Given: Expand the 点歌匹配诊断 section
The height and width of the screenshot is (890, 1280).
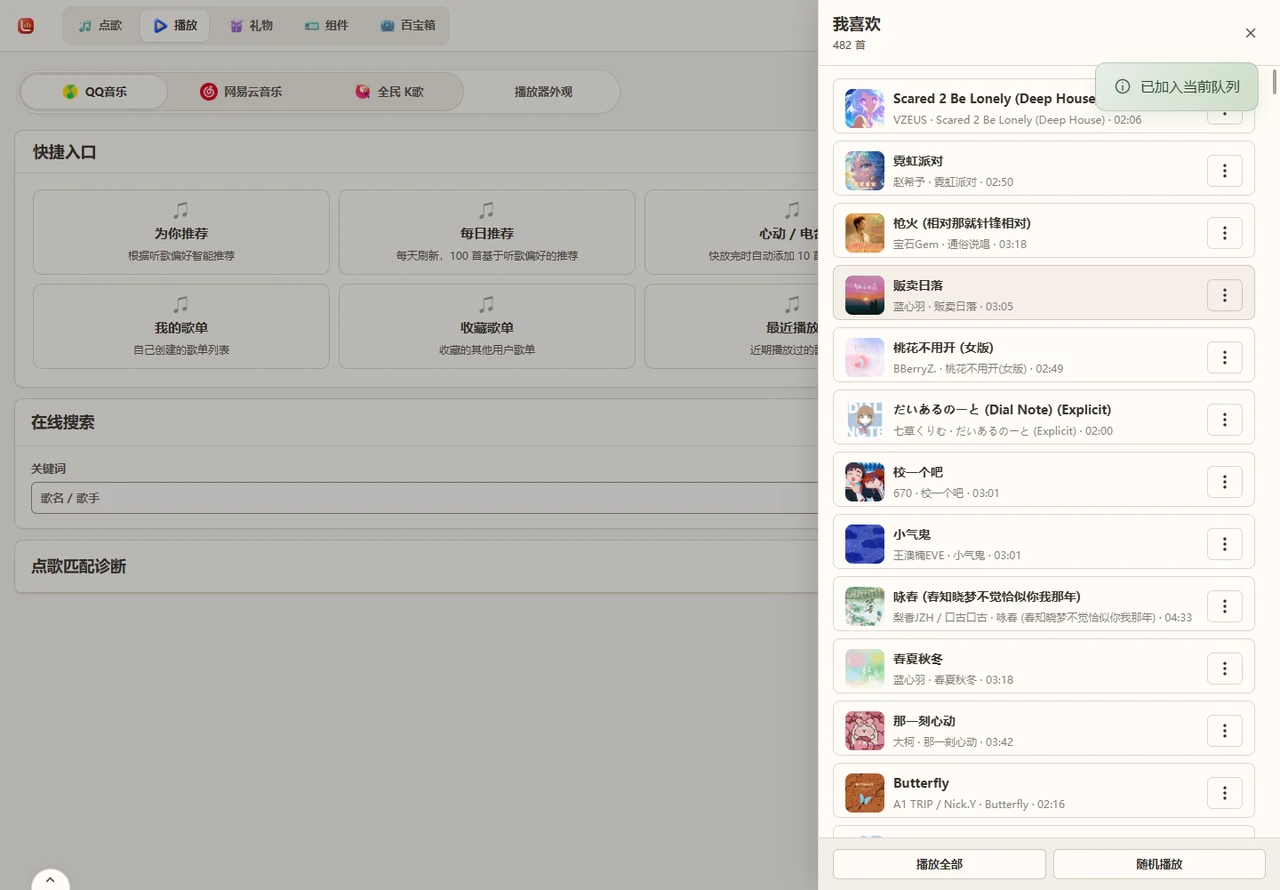Looking at the screenshot, I should pyautogui.click(x=416, y=566).
